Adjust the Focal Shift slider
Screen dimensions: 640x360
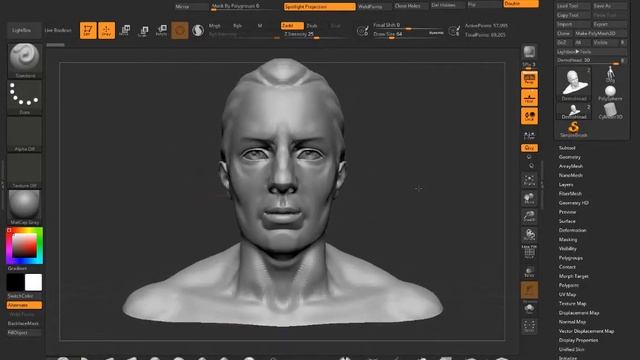coord(407,25)
